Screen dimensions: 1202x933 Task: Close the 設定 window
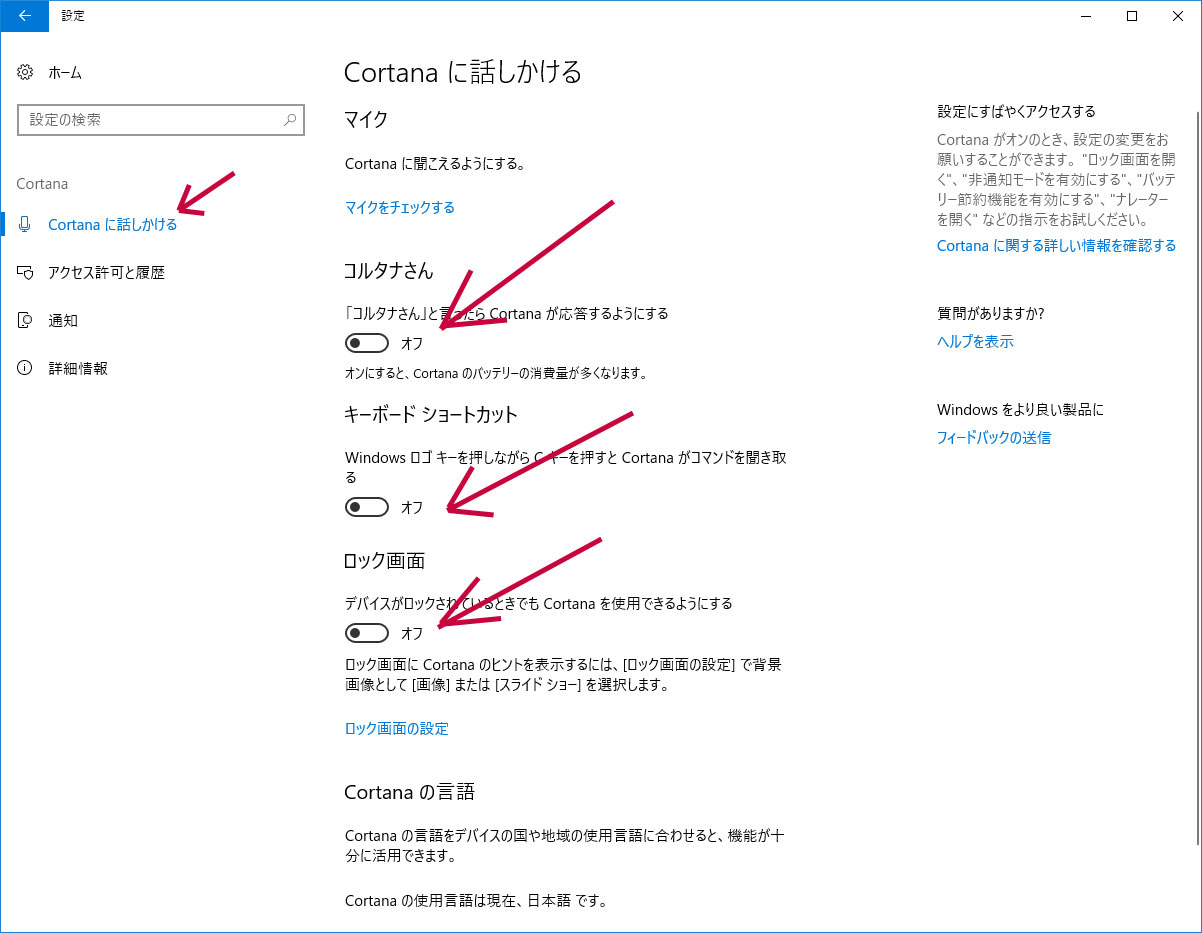[x=1178, y=15]
